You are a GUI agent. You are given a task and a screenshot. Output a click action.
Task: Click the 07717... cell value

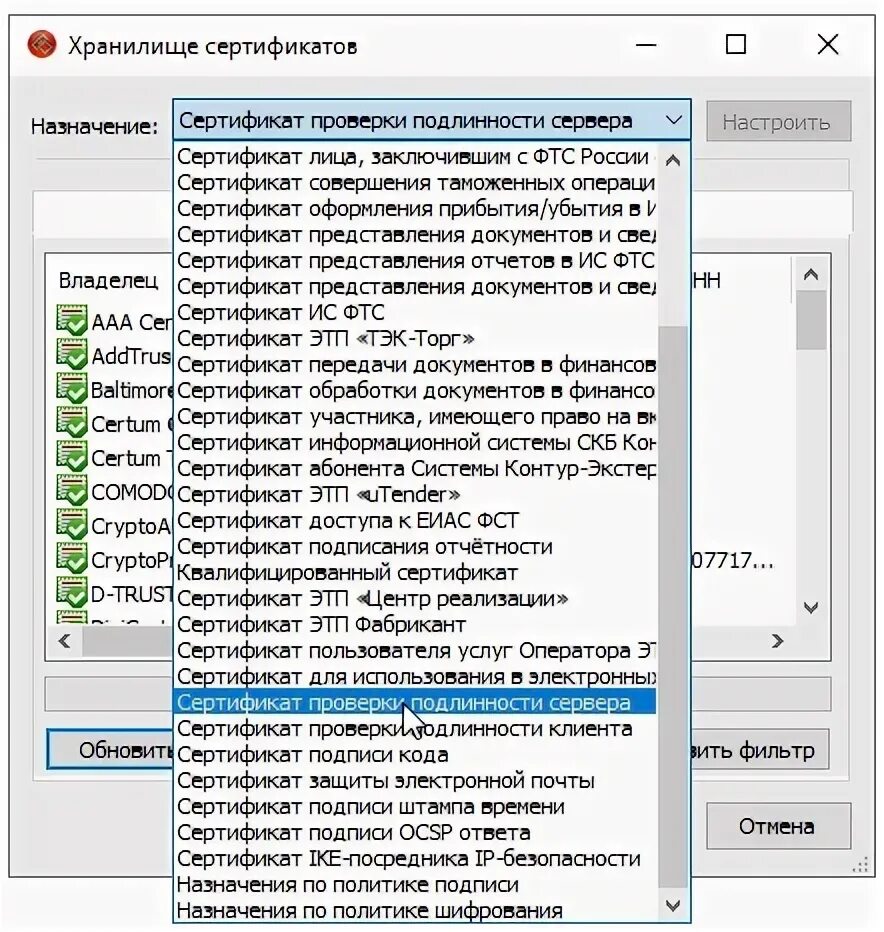click(732, 561)
